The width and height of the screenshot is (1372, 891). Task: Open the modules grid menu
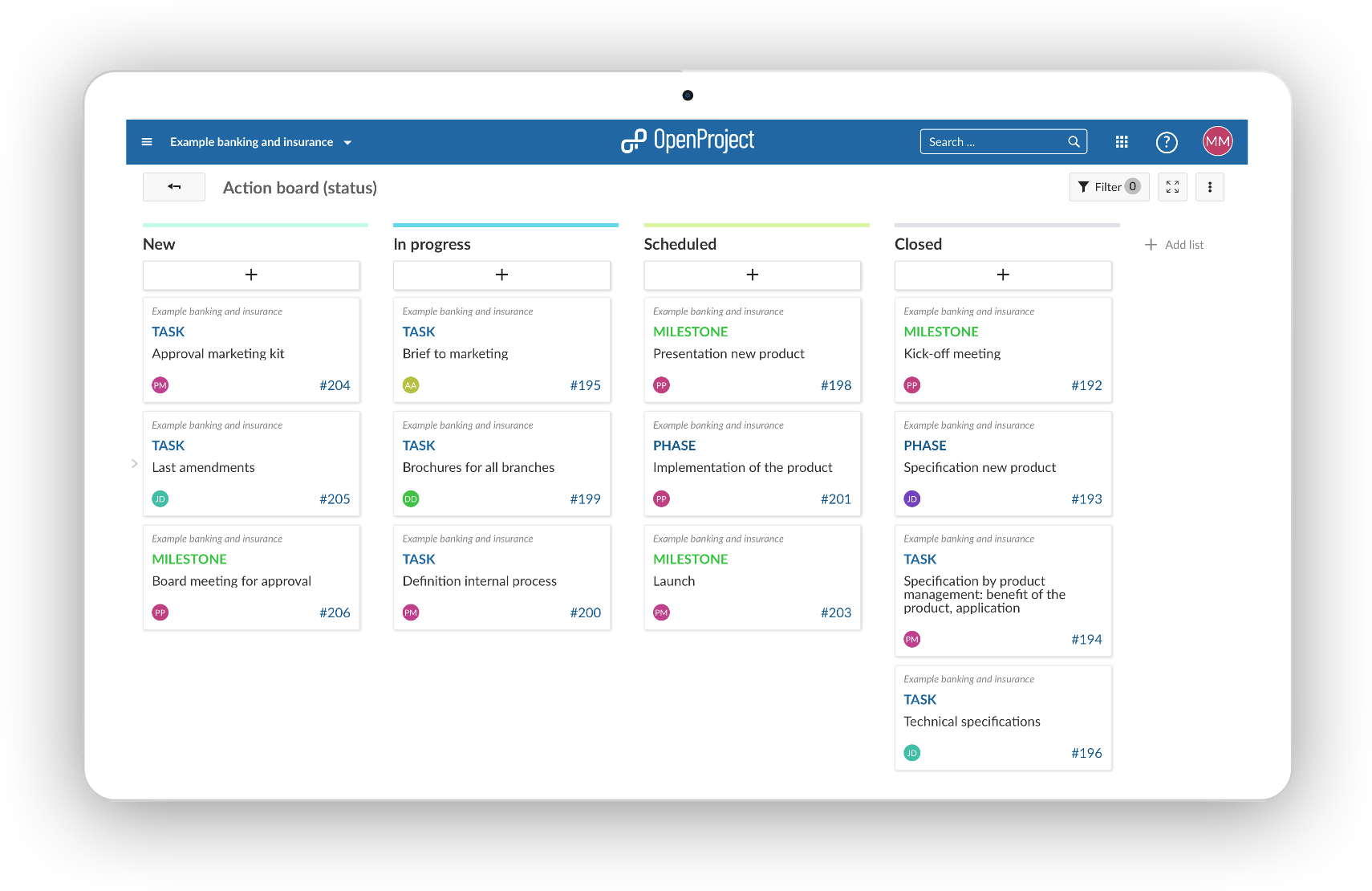click(x=1122, y=142)
